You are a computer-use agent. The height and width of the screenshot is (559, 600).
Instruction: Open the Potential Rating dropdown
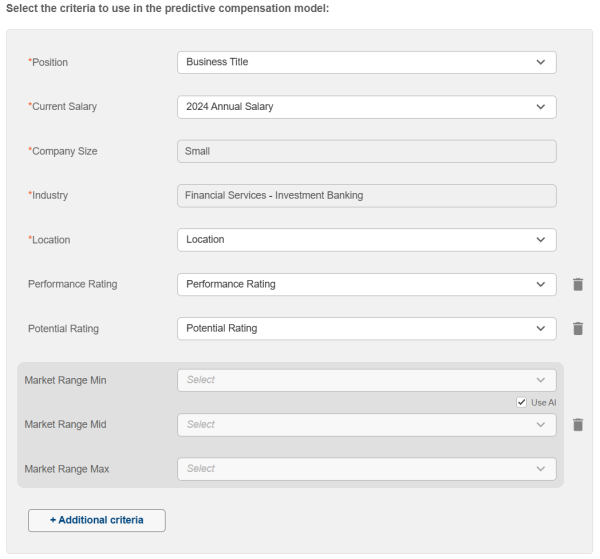367,328
